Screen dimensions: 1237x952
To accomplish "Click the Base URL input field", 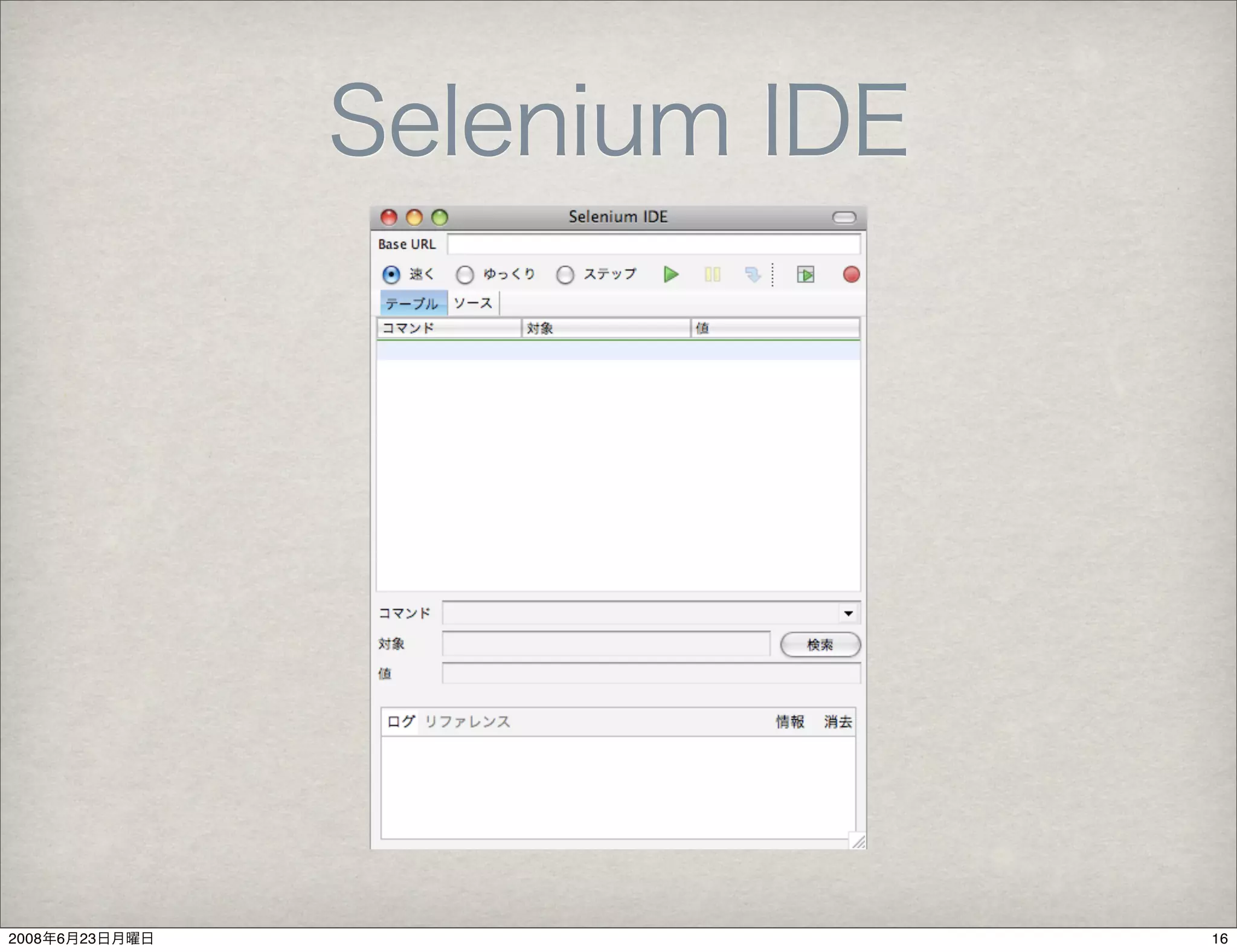I will pos(654,244).
